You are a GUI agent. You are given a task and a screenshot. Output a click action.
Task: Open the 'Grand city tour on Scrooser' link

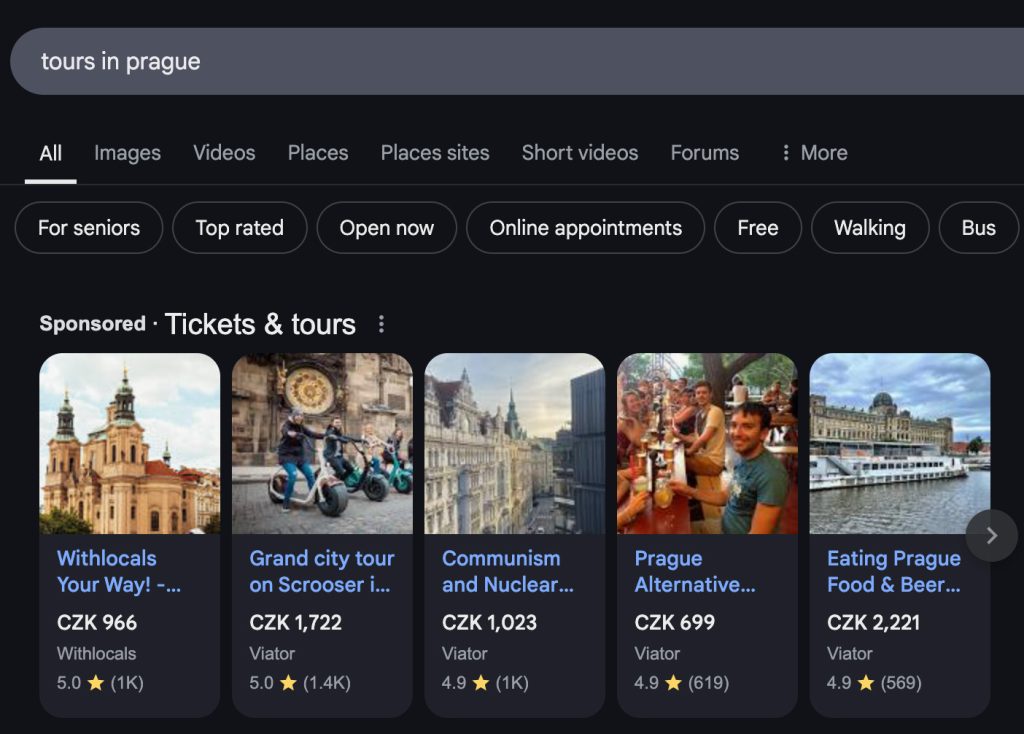coord(322,571)
